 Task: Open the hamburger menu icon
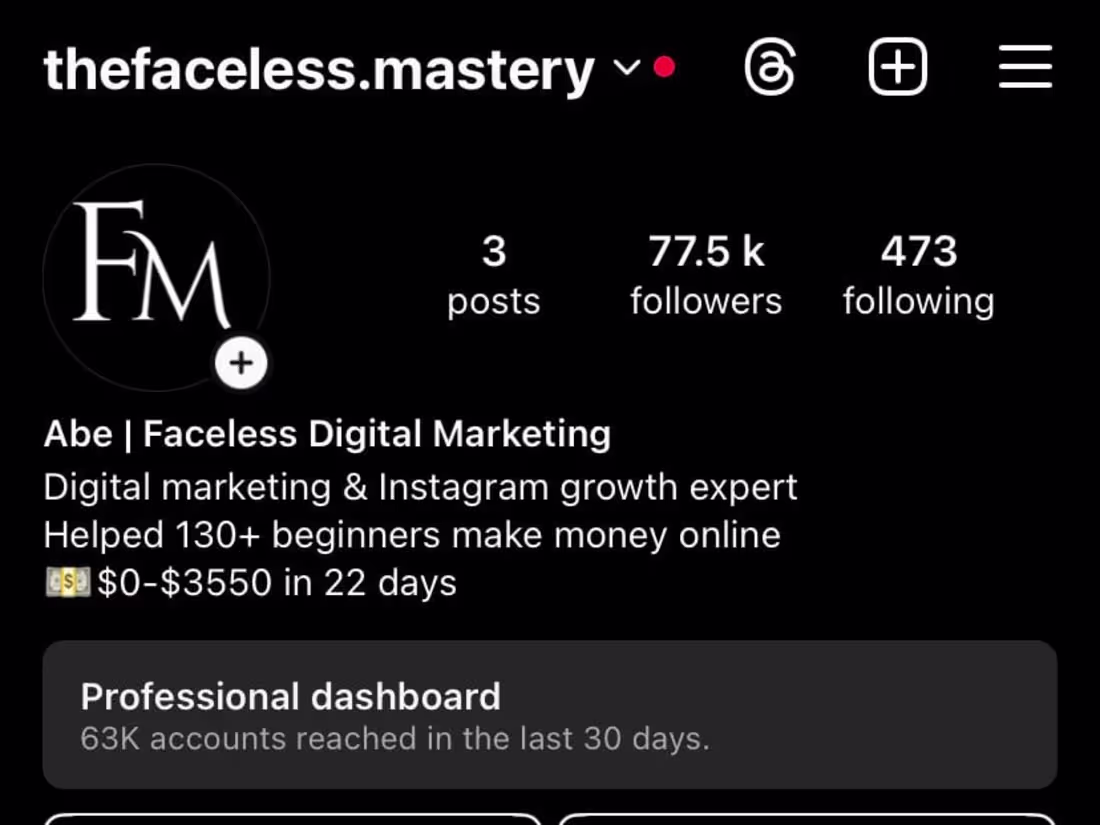point(1025,66)
